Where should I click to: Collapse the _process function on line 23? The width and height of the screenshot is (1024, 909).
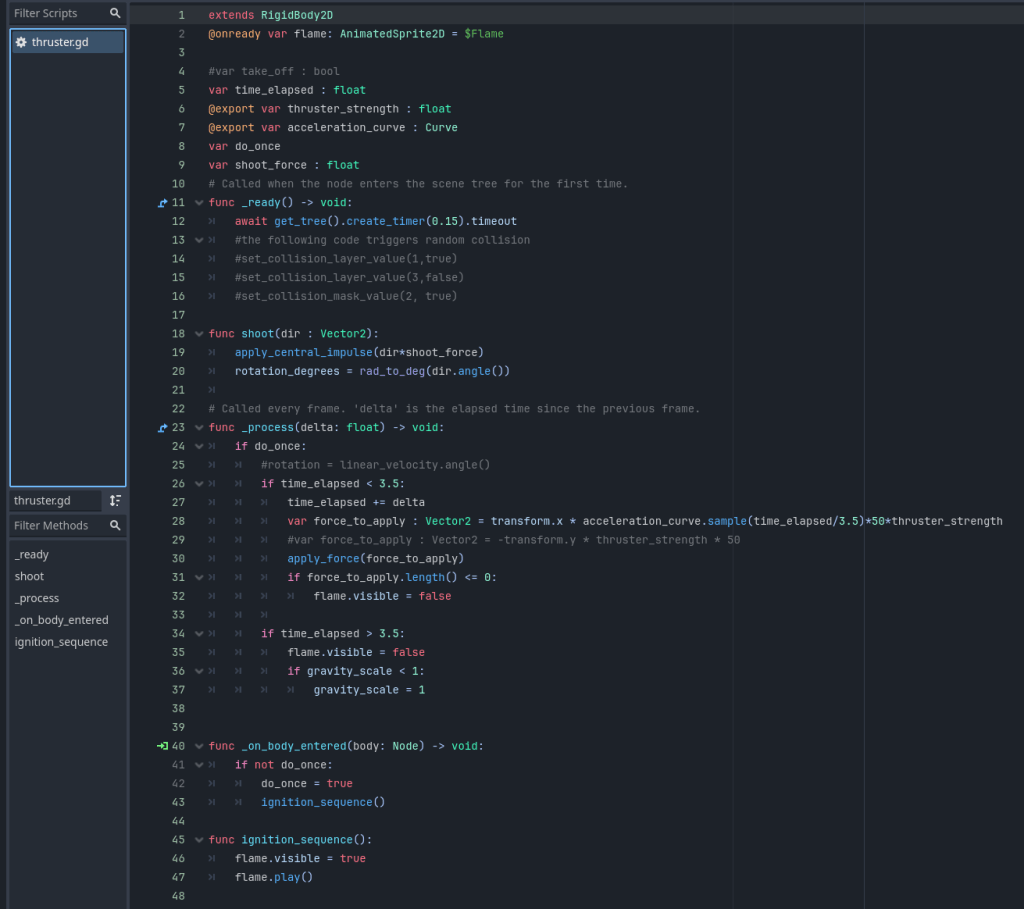[199, 428]
